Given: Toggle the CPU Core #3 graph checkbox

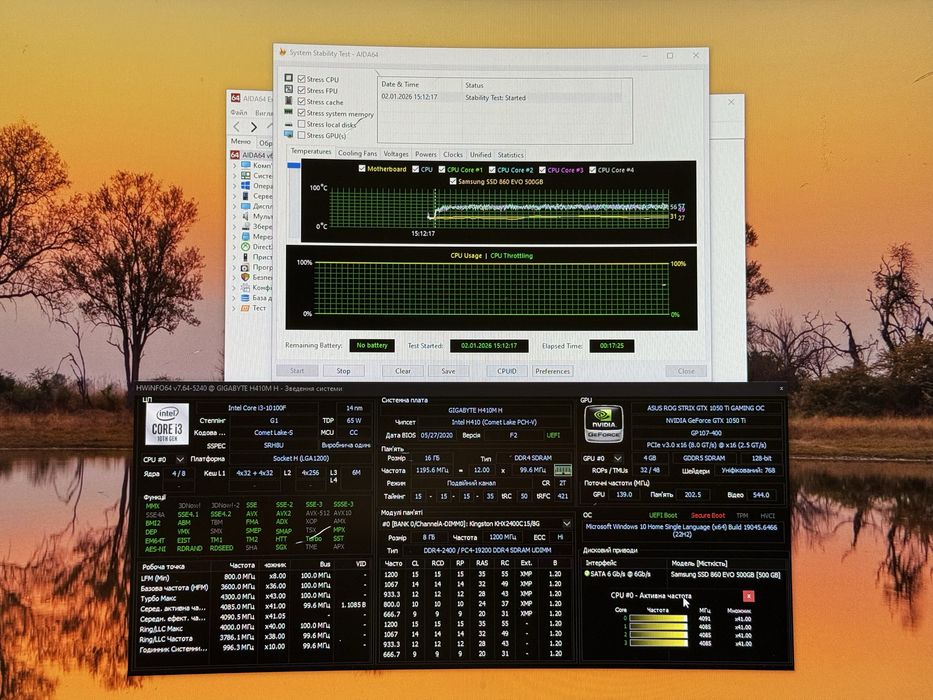Looking at the screenshot, I should click(542, 170).
